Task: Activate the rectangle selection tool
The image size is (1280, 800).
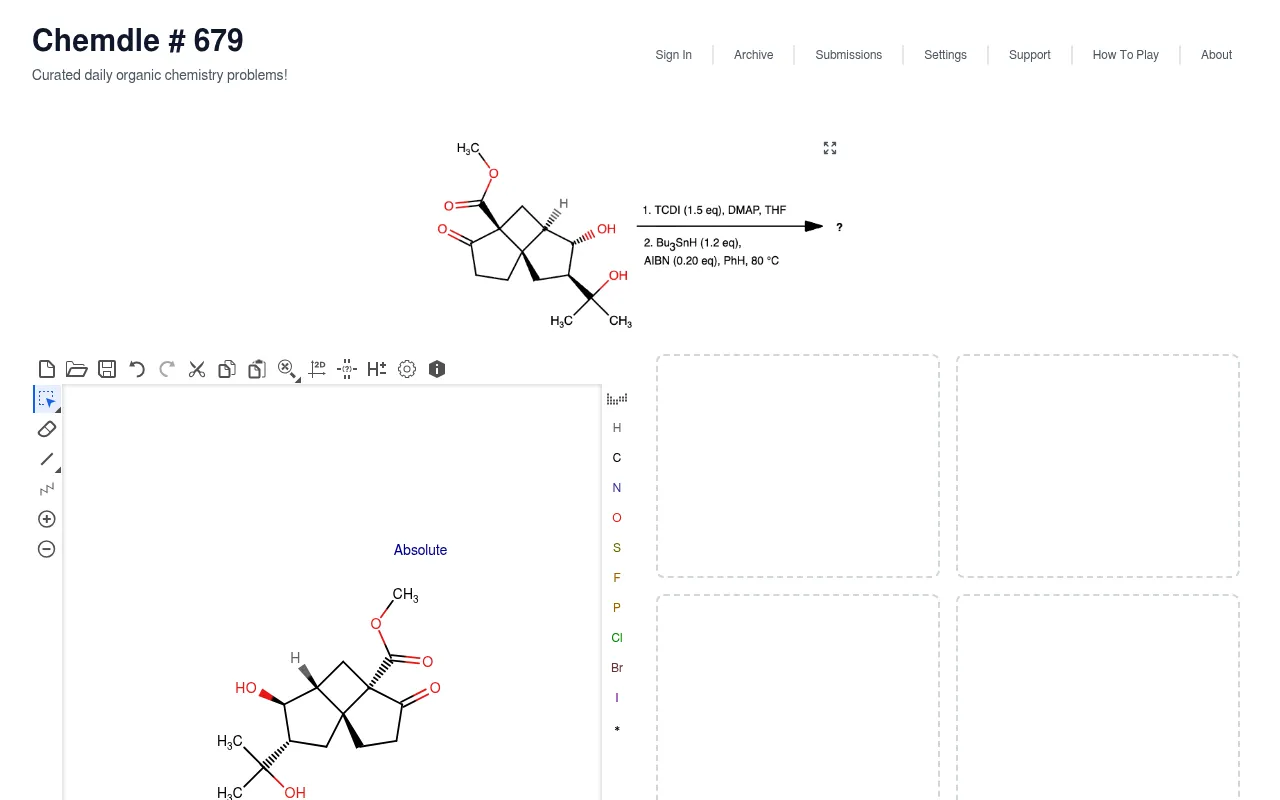Action: (x=47, y=399)
